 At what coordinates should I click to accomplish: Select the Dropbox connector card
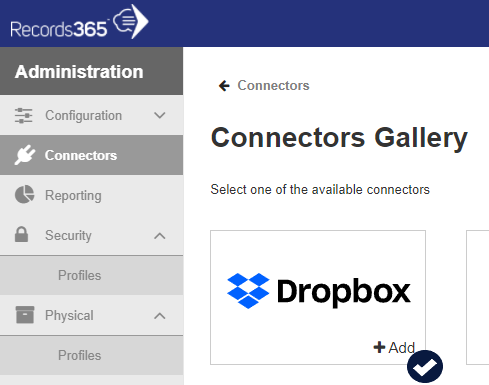tap(318, 297)
